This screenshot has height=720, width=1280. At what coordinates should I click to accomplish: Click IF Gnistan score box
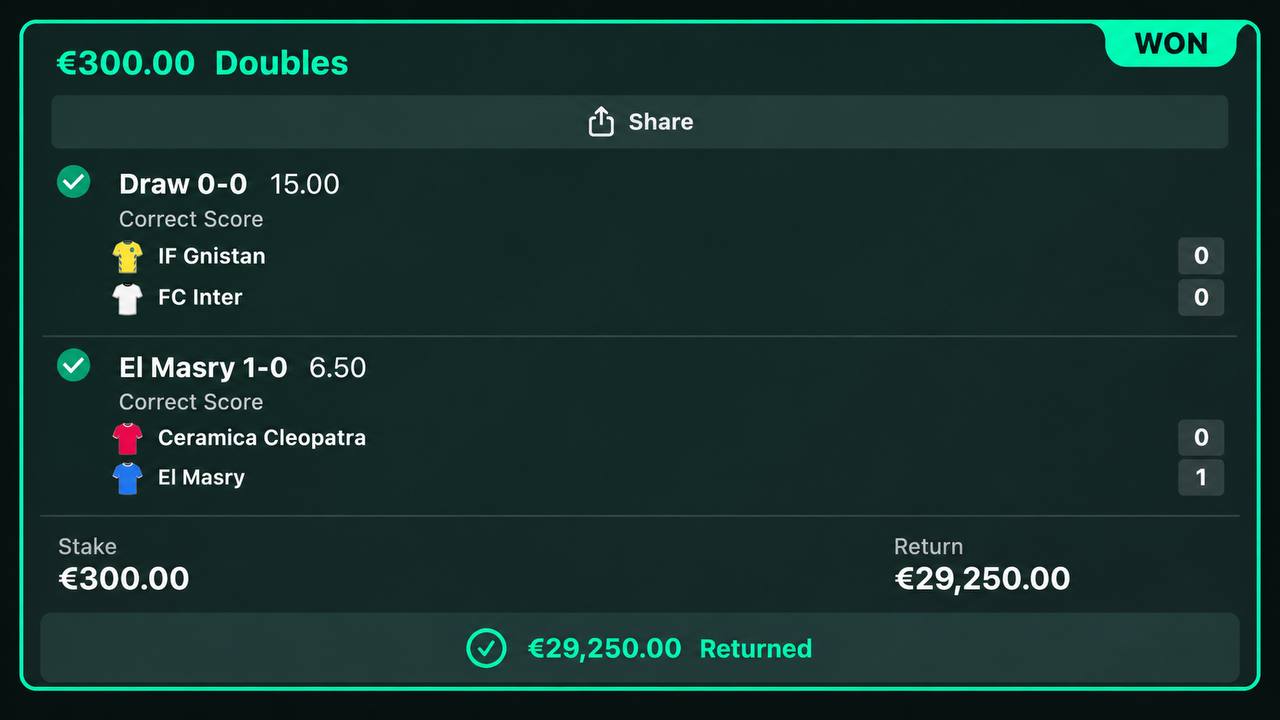pos(1201,256)
